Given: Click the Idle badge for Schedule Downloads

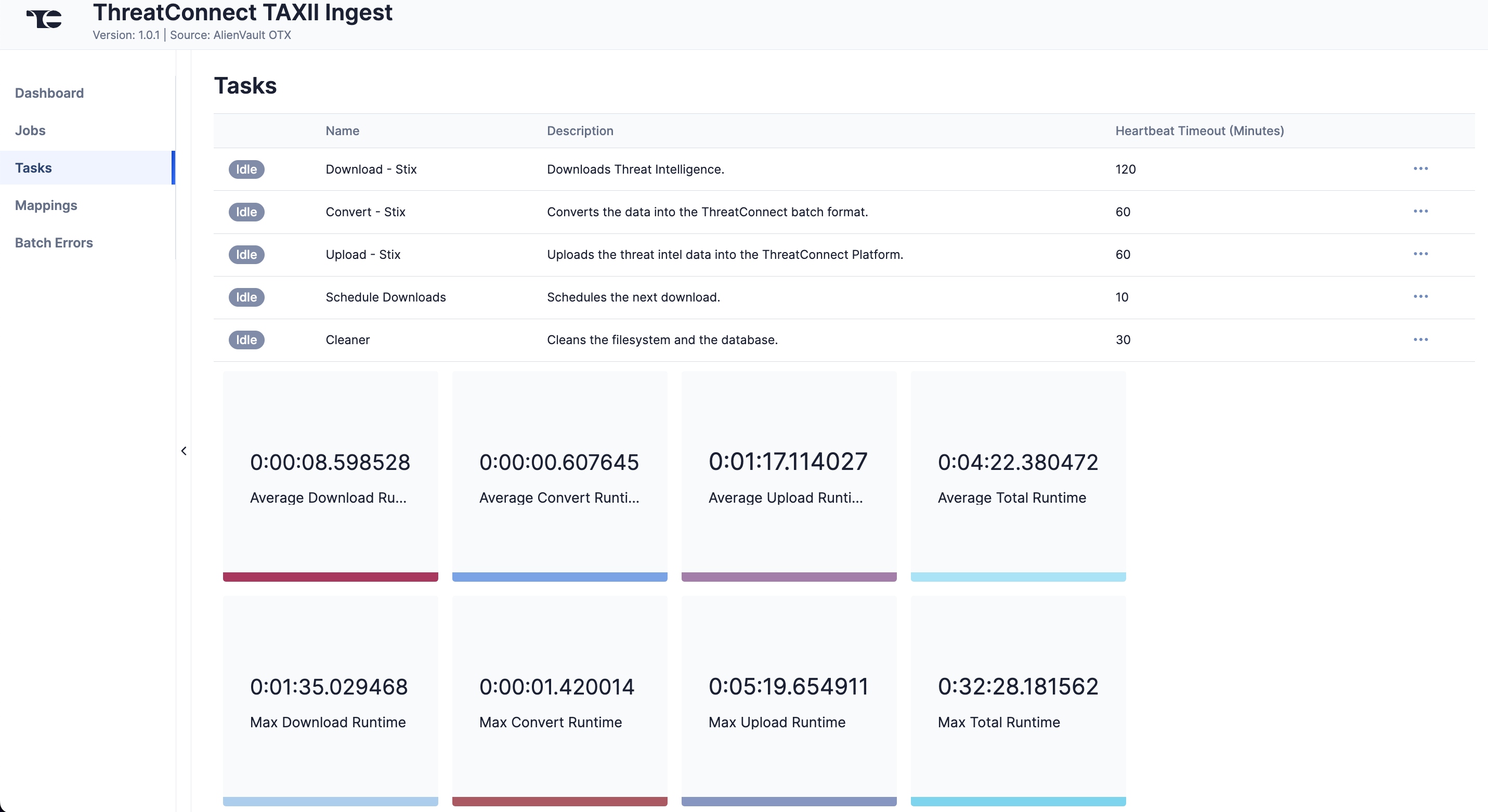Looking at the screenshot, I should (x=246, y=297).
